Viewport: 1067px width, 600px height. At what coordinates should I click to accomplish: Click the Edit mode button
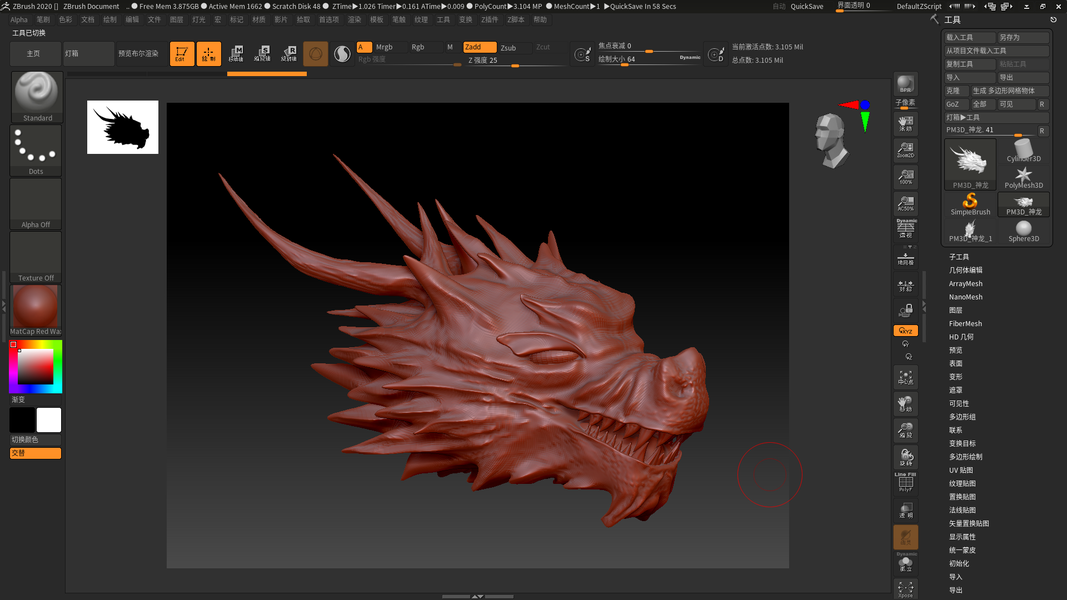point(181,54)
